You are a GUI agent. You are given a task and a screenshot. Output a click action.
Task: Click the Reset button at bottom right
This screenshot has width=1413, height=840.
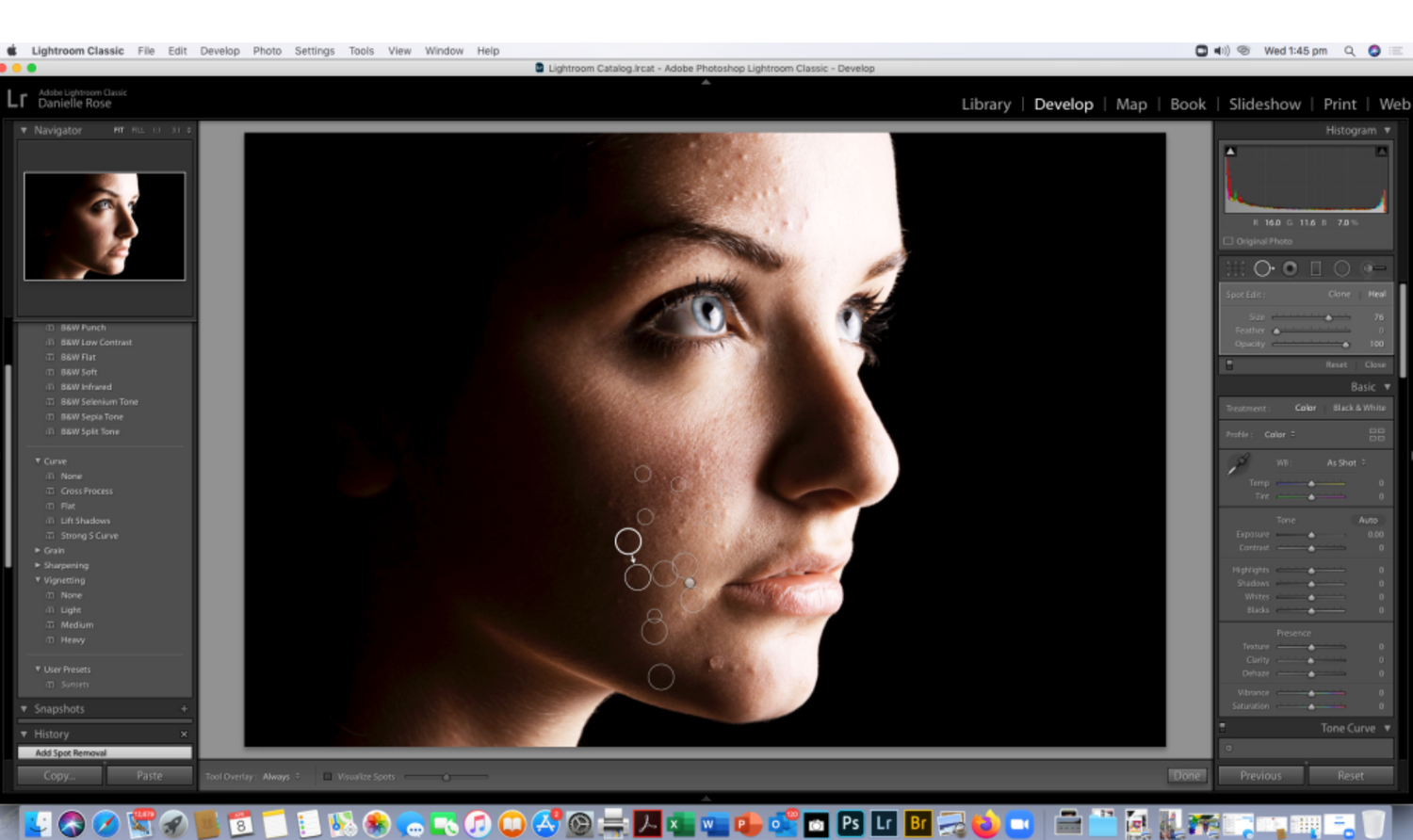[x=1350, y=776]
